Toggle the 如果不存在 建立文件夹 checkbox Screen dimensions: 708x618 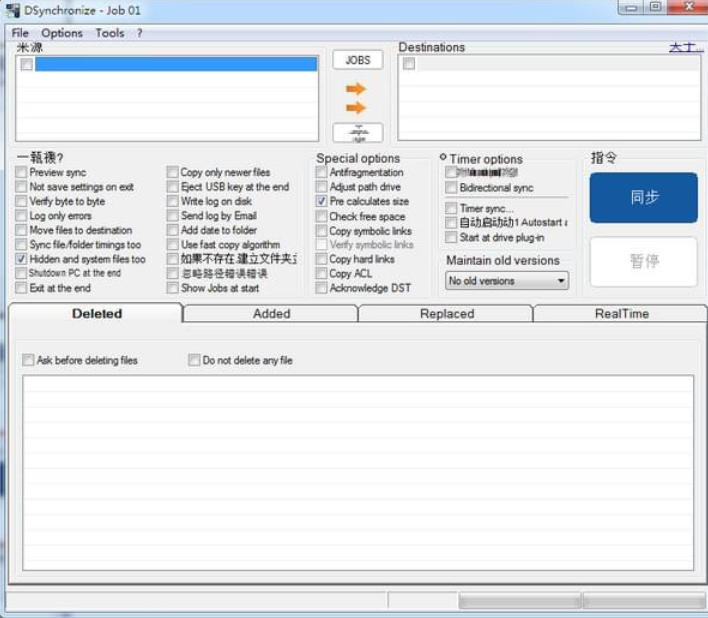click(172, 259)
